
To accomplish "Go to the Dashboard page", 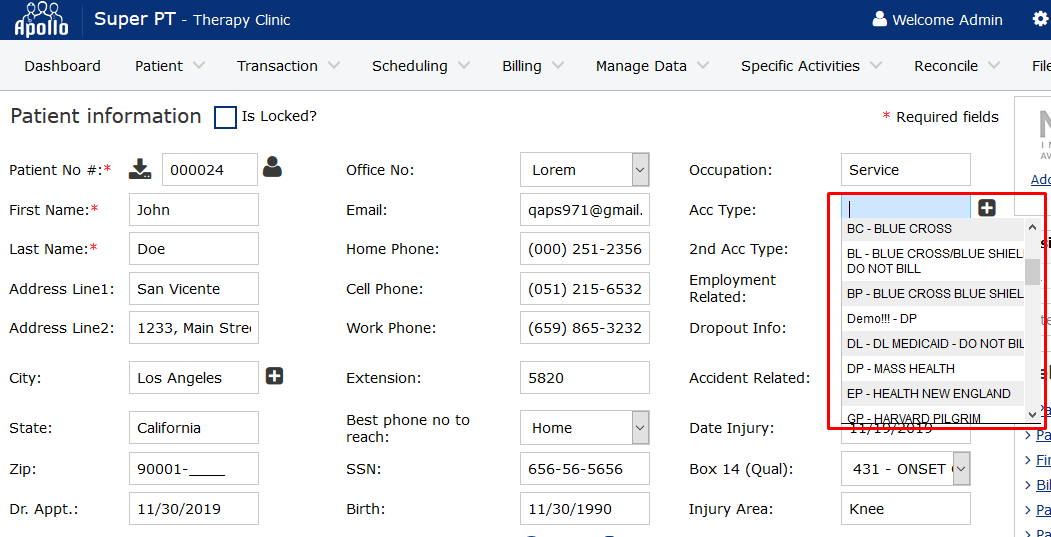I will pyautogui.click(x=62, y=66).
